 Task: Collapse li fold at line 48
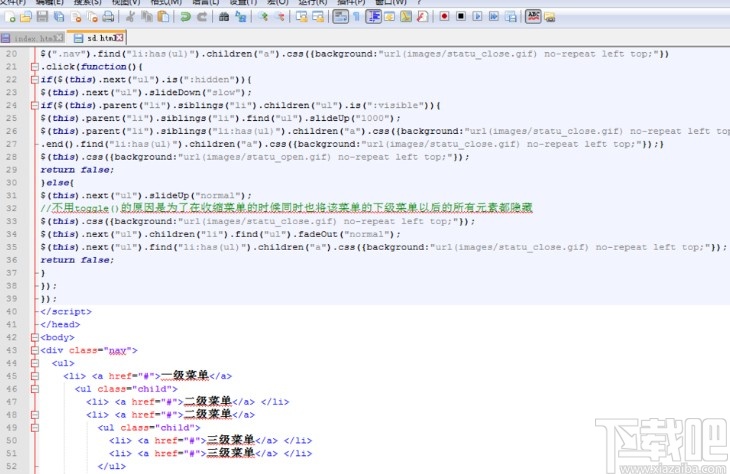click(x=34, y=414)
